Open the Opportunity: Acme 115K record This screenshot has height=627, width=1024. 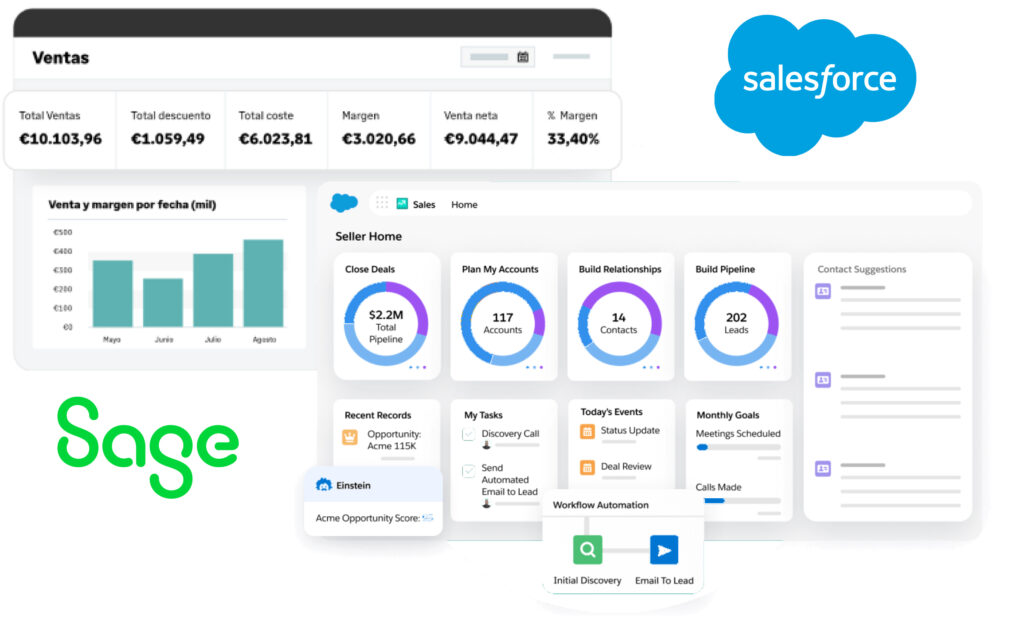[392, 440]
